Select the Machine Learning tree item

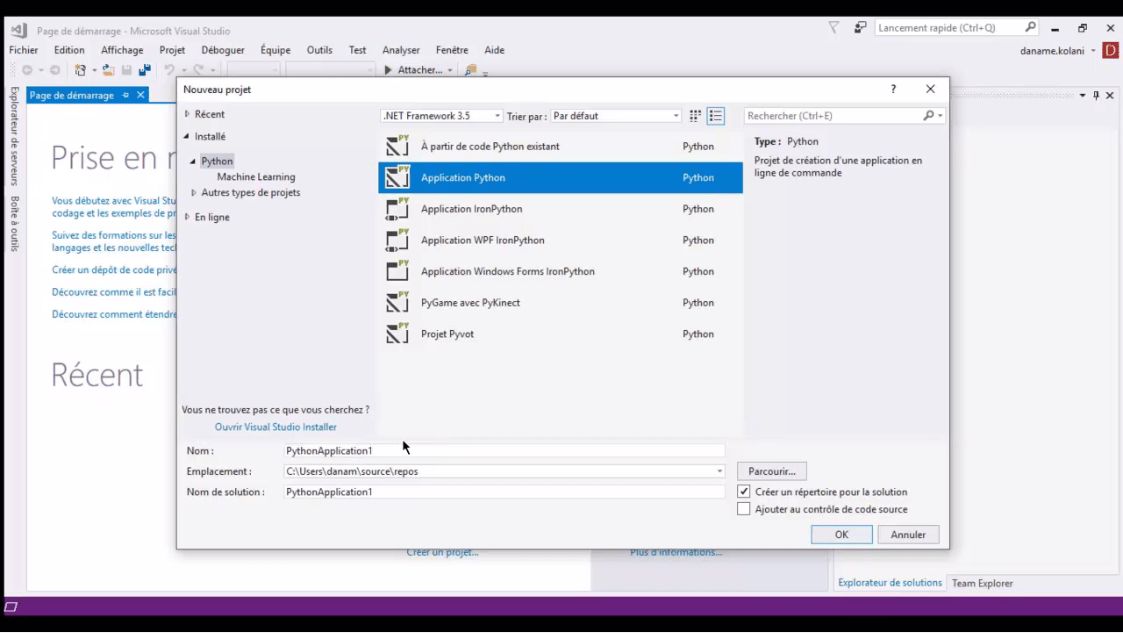pyautogui.click(x=256, y=177)
